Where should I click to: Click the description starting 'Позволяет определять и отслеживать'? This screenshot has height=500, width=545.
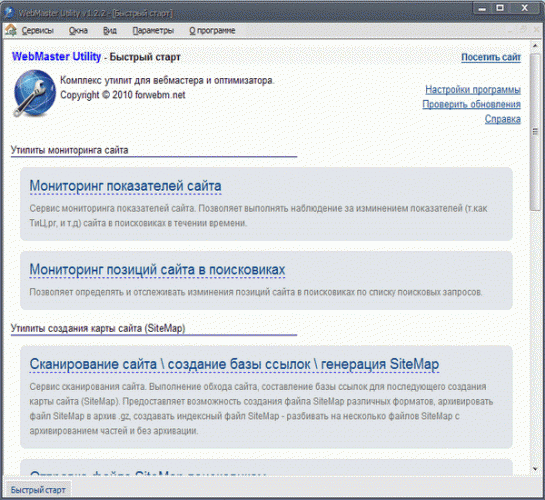point(256,292)
